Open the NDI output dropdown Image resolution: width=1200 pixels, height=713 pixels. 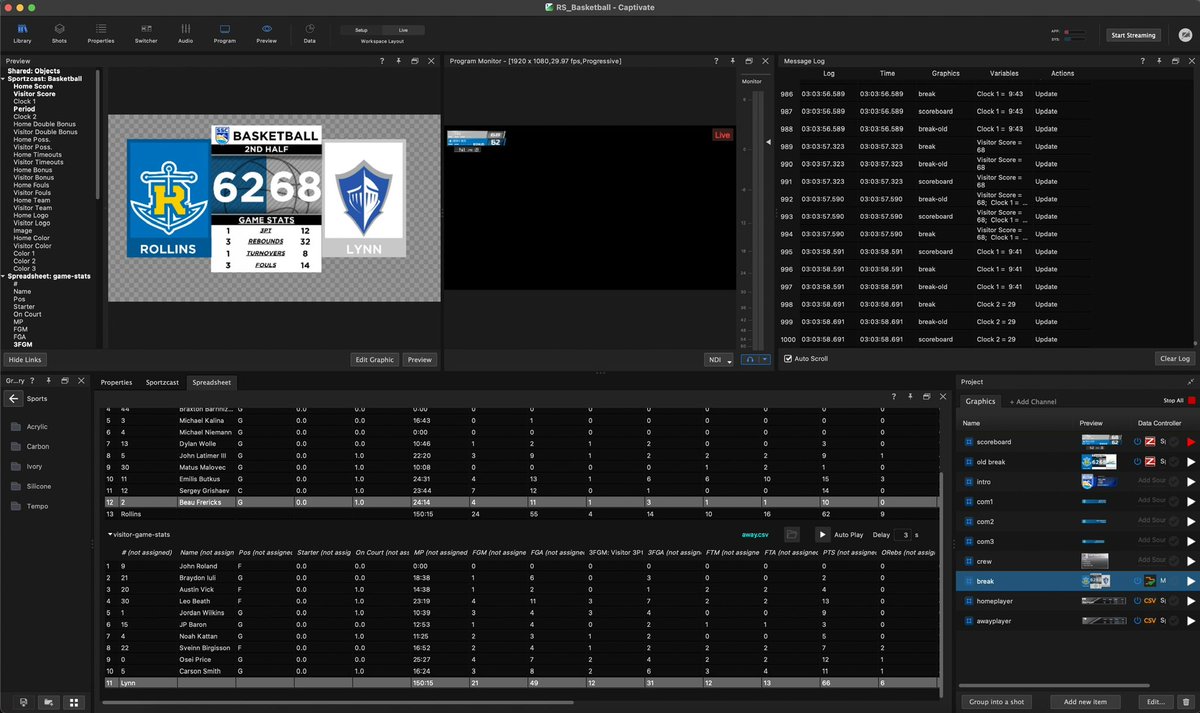(719, 359)
